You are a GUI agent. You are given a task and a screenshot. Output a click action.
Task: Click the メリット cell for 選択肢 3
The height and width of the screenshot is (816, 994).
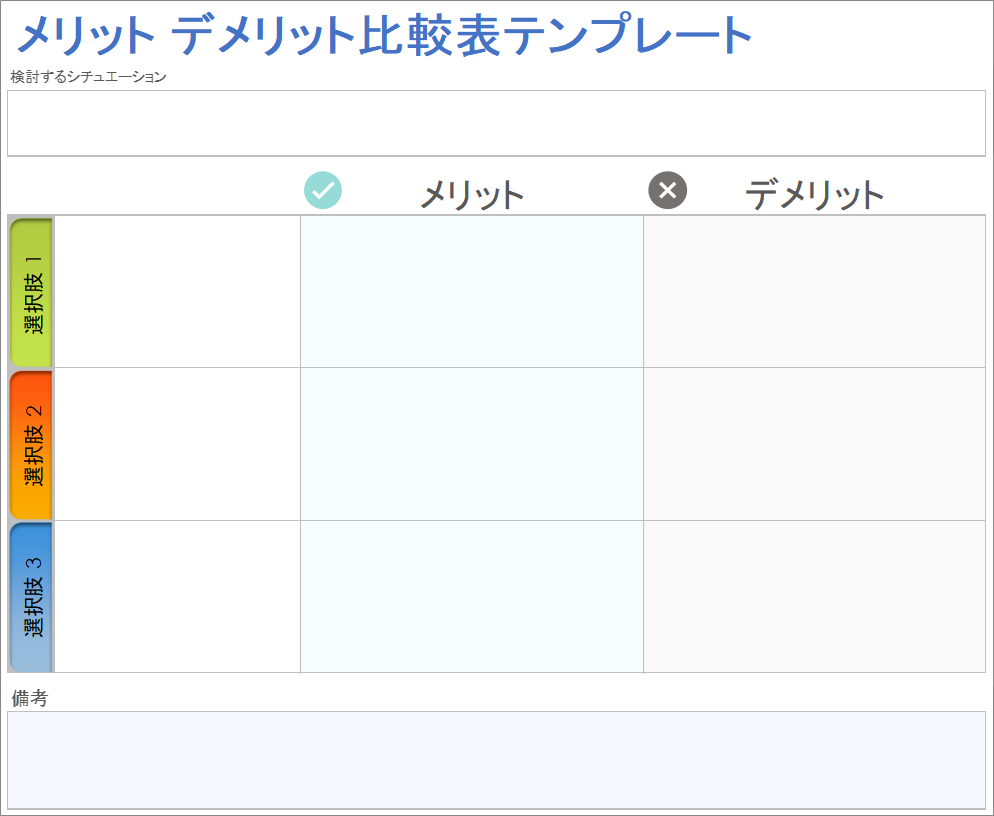coord(472,597)
